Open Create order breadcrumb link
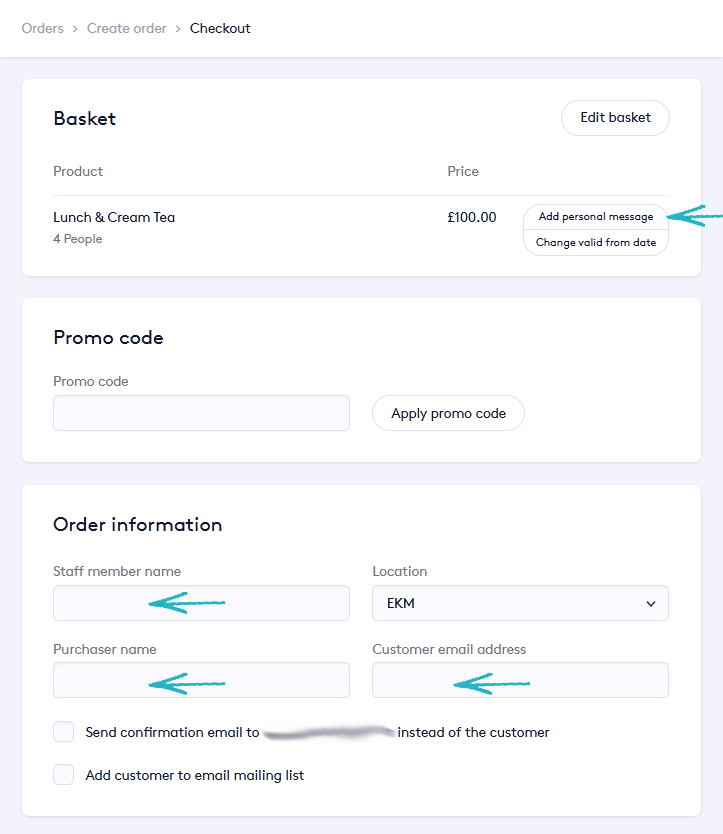The image size is (723, 834). tap(127, 28)
